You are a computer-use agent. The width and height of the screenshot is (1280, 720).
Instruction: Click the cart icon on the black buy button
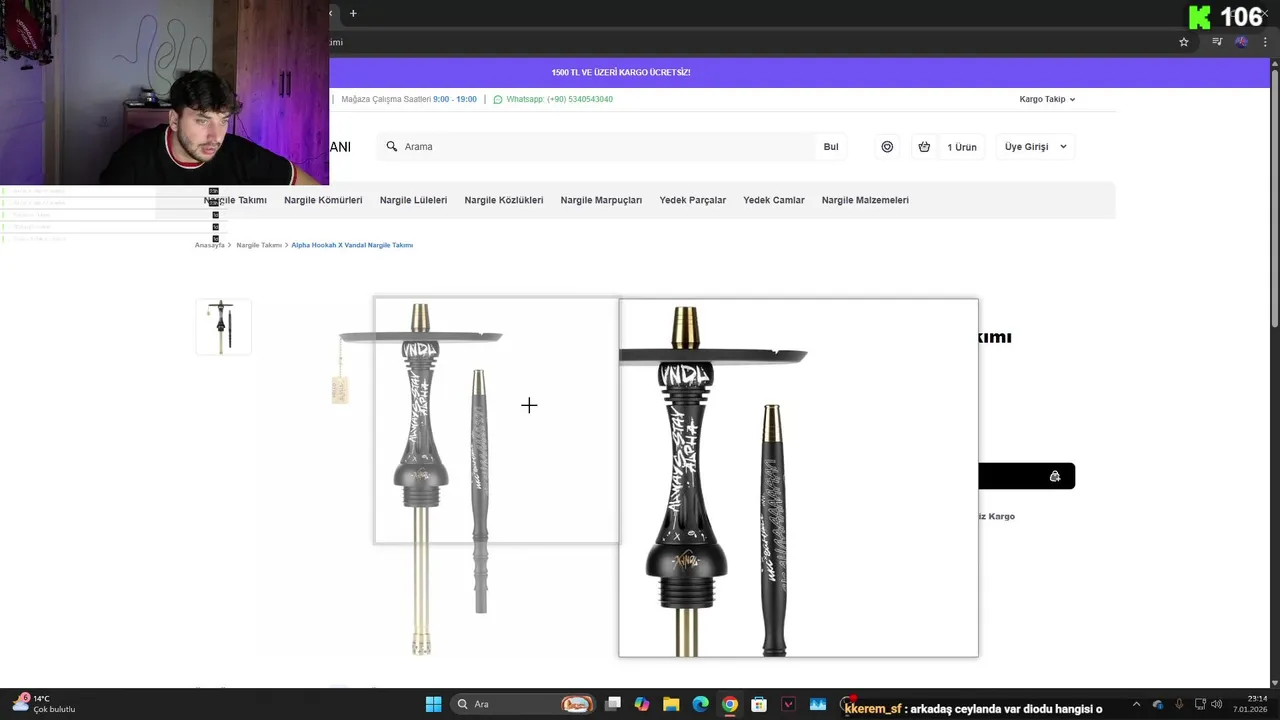tap(1055, 476)
